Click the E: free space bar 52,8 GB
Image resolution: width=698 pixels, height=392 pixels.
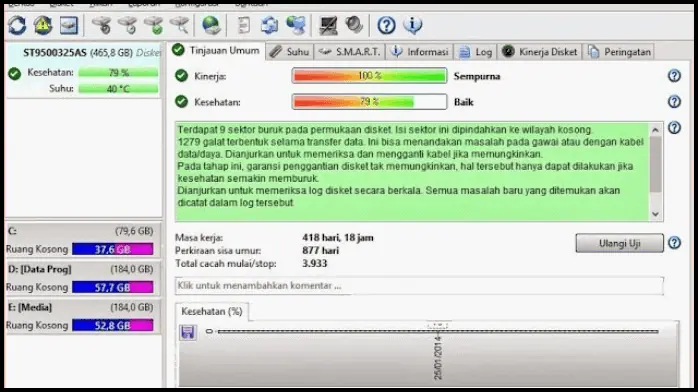coord(113,325)
